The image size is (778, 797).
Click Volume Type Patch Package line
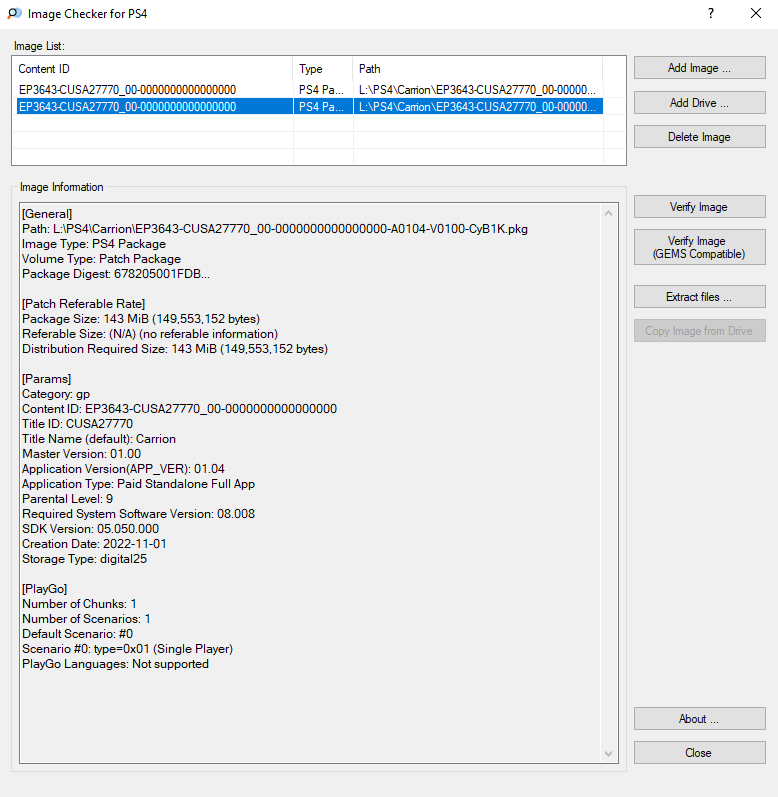coord(102,259)
